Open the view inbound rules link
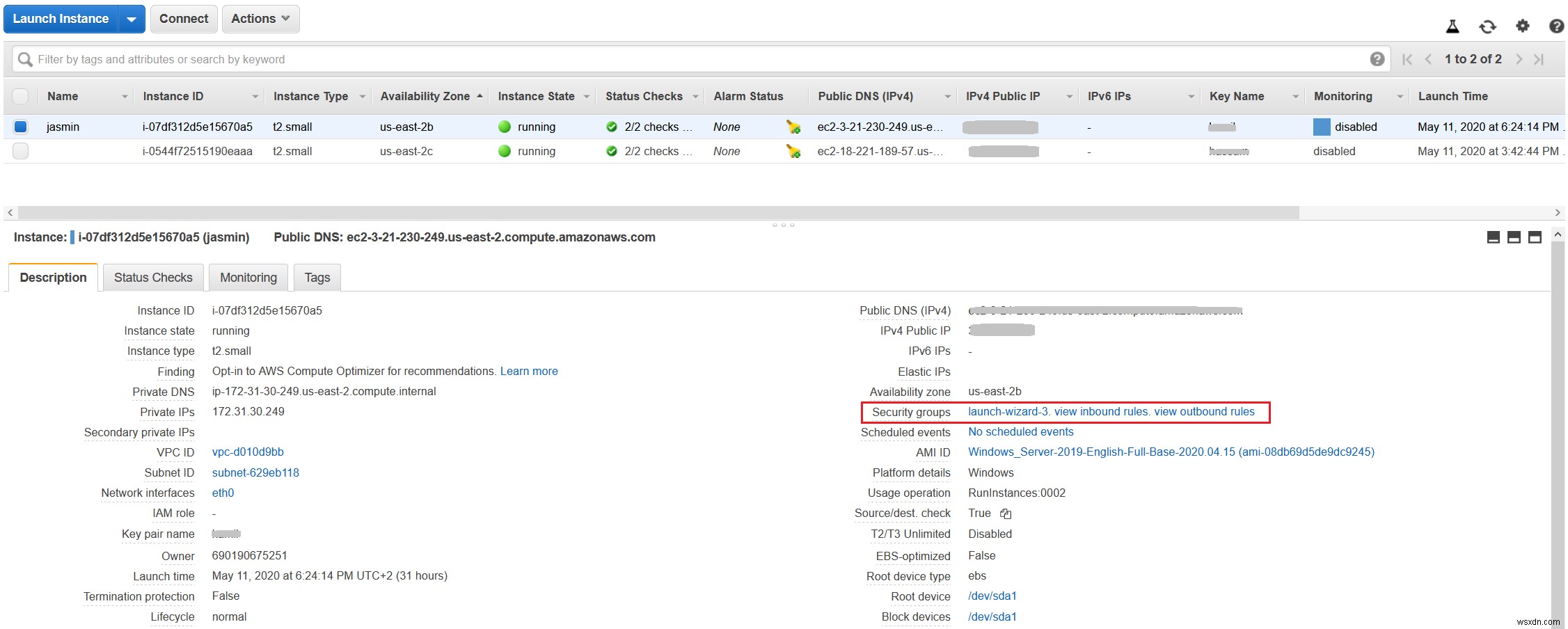Screen dimensions: 1568x629 pyautogui.click(x=1101, y=412)
